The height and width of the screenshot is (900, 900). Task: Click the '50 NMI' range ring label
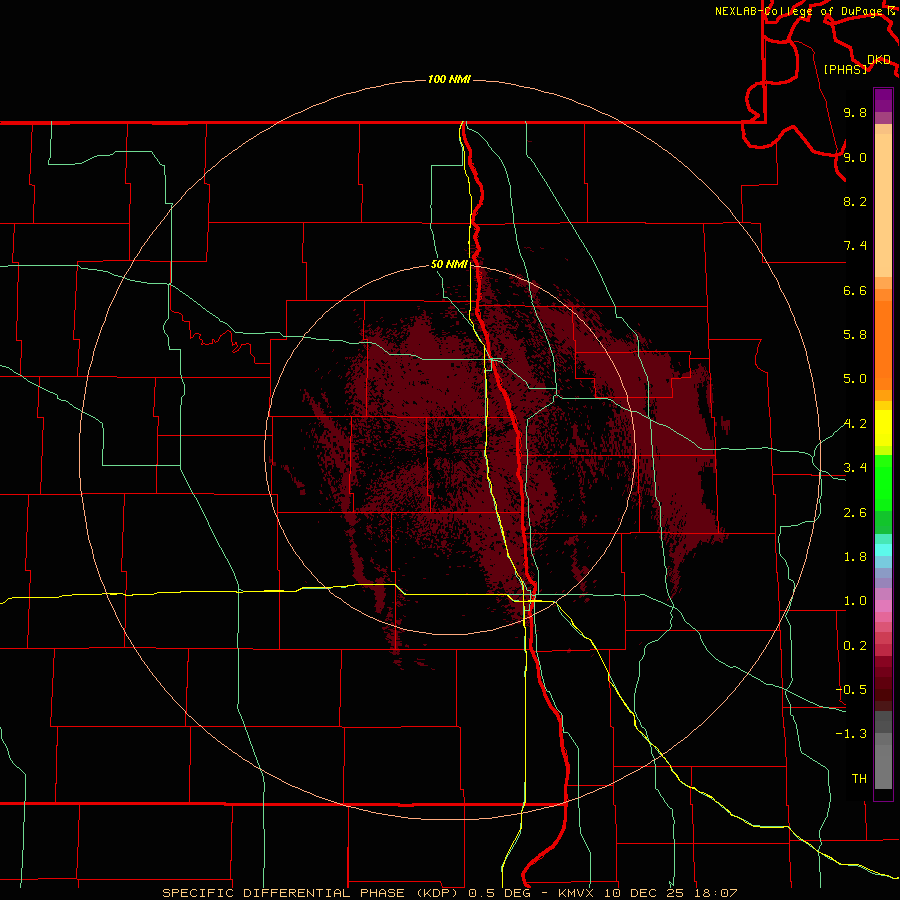[x=449, y=265]
